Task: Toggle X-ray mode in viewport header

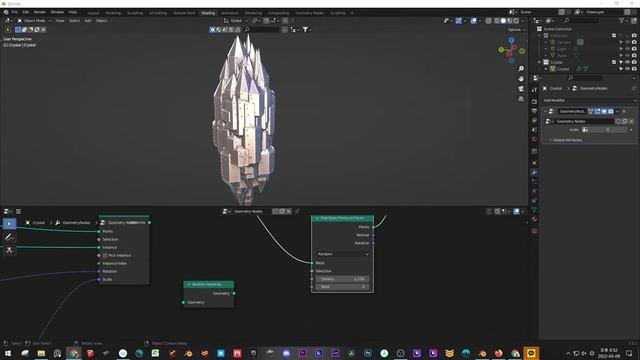Action: pos(489,20)
